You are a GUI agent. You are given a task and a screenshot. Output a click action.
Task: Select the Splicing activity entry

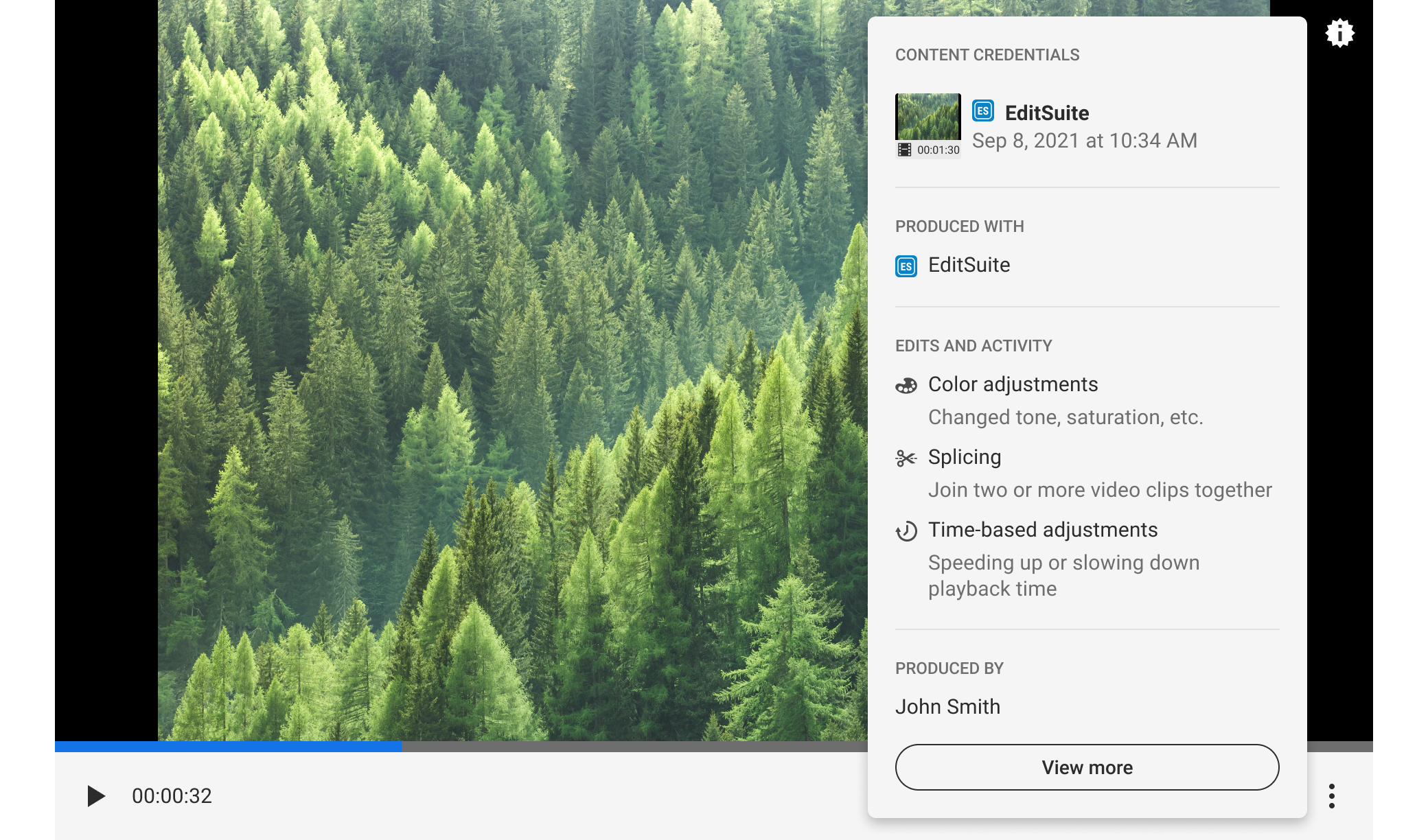pos(964,457)
